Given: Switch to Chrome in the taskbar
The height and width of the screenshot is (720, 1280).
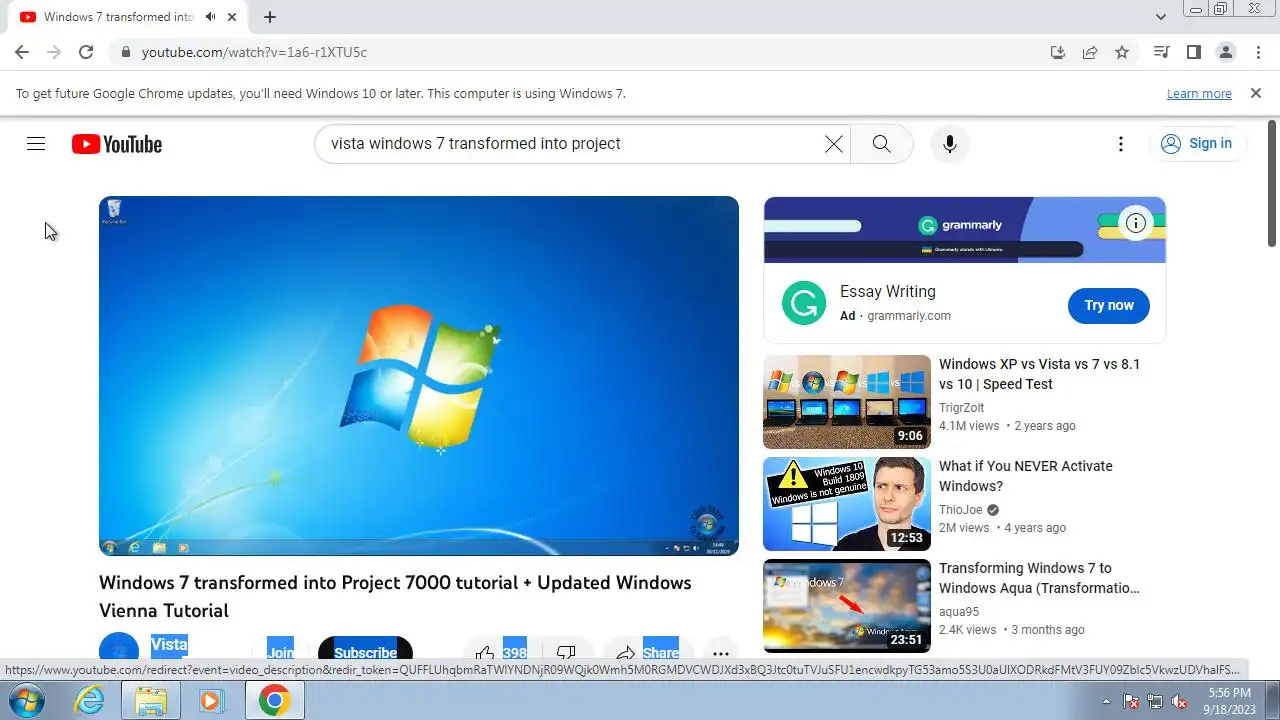Looking at the screenshot, I should click(x=274, y=700).
